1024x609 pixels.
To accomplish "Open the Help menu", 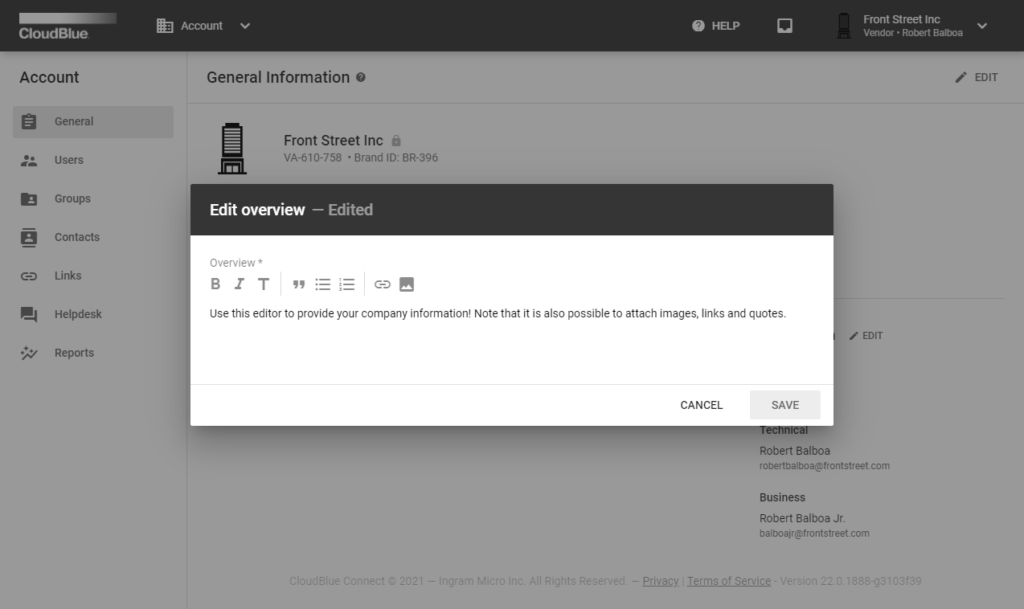I will 716,26.
